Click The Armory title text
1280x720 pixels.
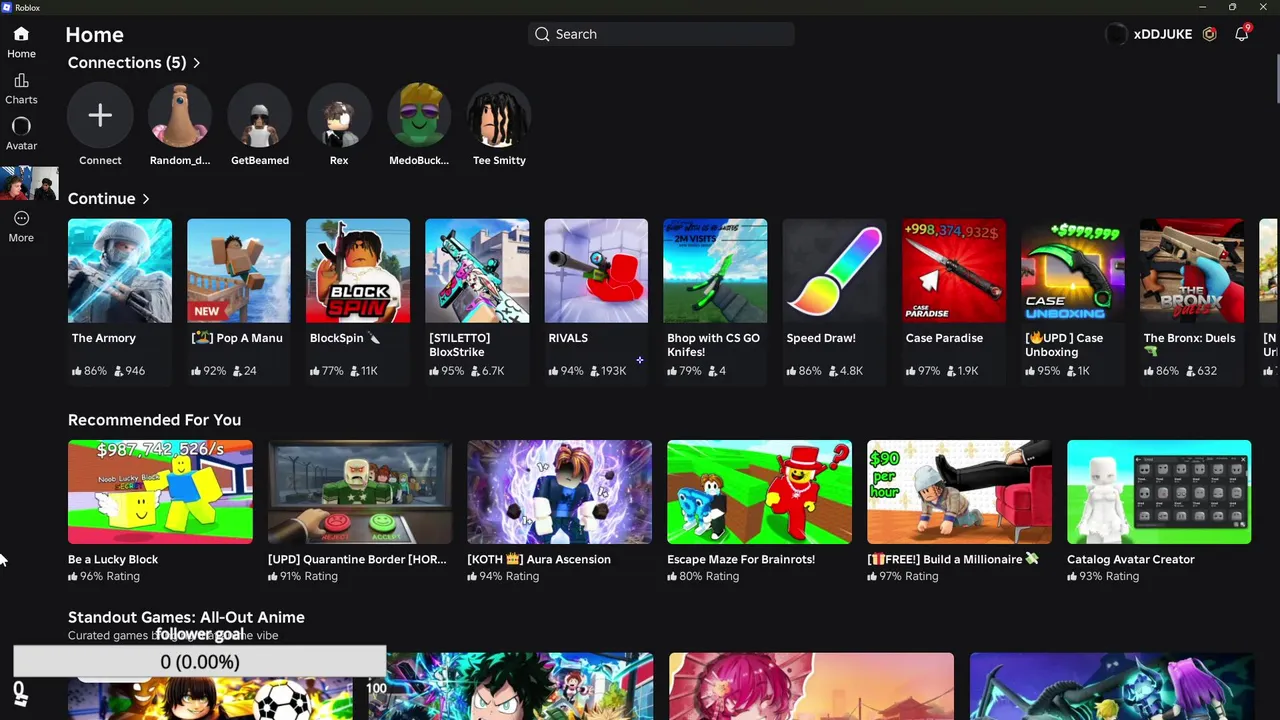point(104,338)
